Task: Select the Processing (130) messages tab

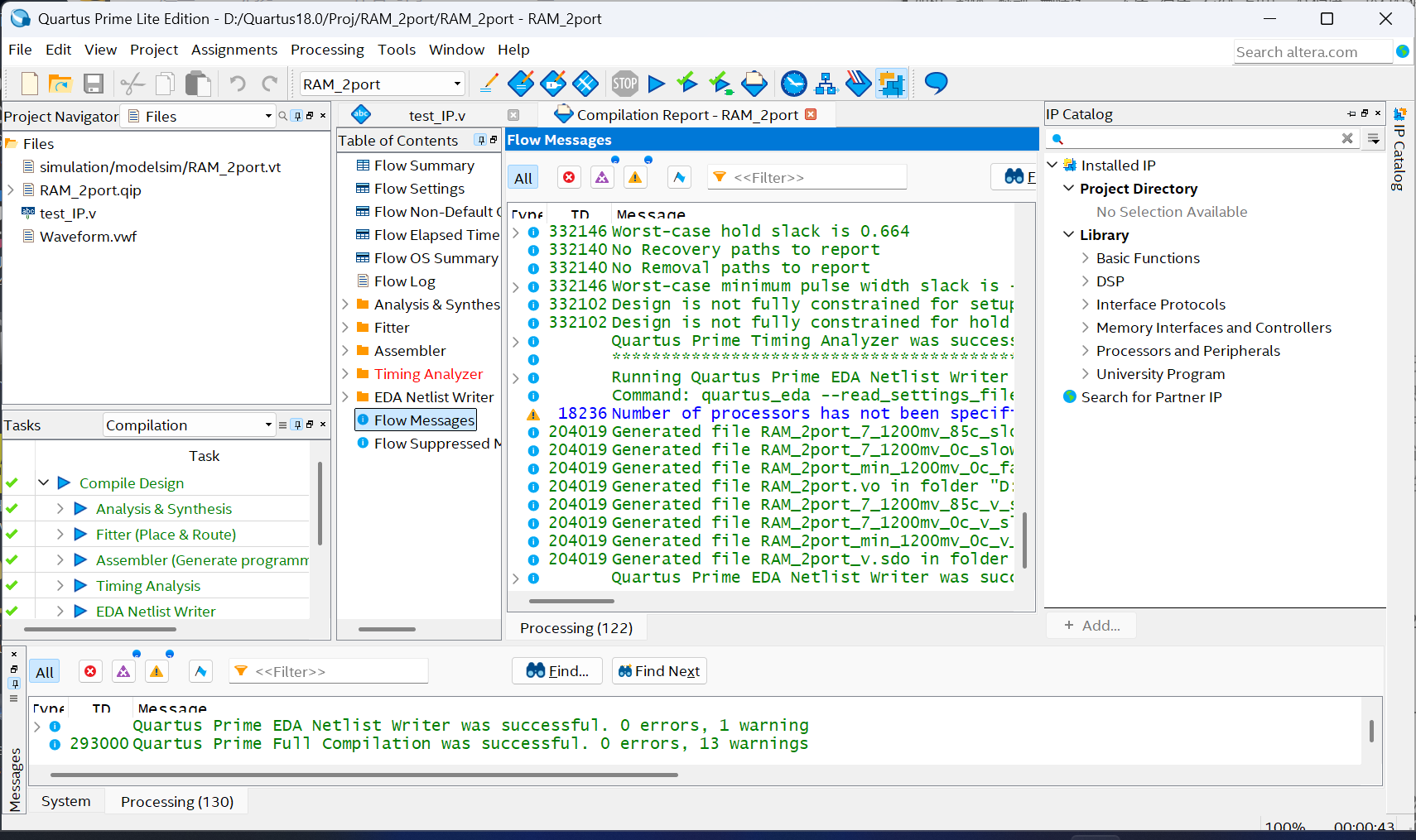Action: (177, 801)
